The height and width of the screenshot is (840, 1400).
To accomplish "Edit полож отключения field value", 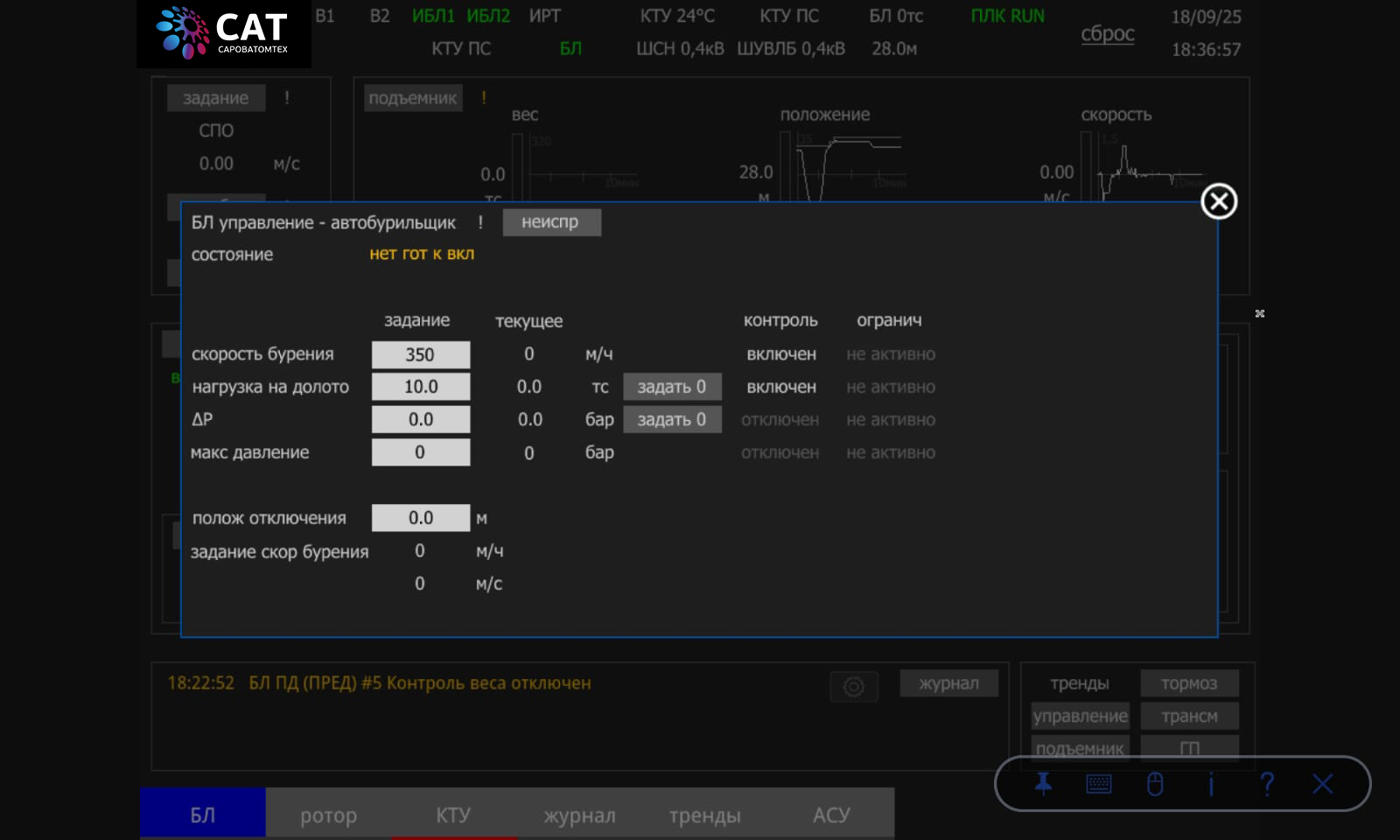I will (x=421, y=518).
